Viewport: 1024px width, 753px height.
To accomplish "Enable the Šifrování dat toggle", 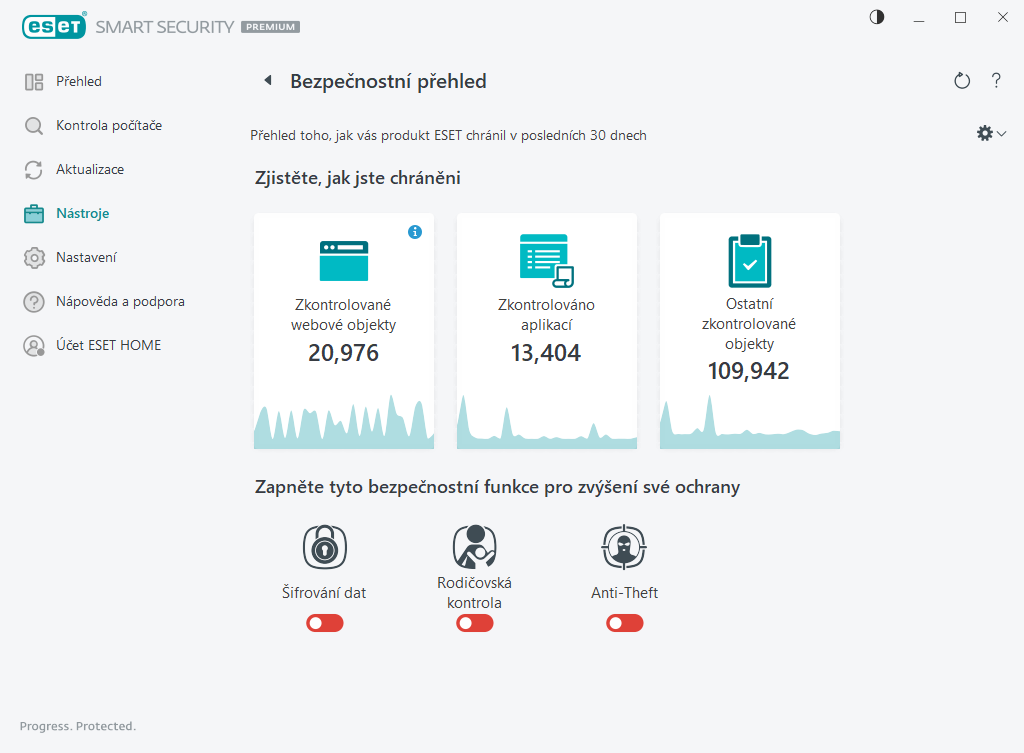I will click(x=324, y=622).
